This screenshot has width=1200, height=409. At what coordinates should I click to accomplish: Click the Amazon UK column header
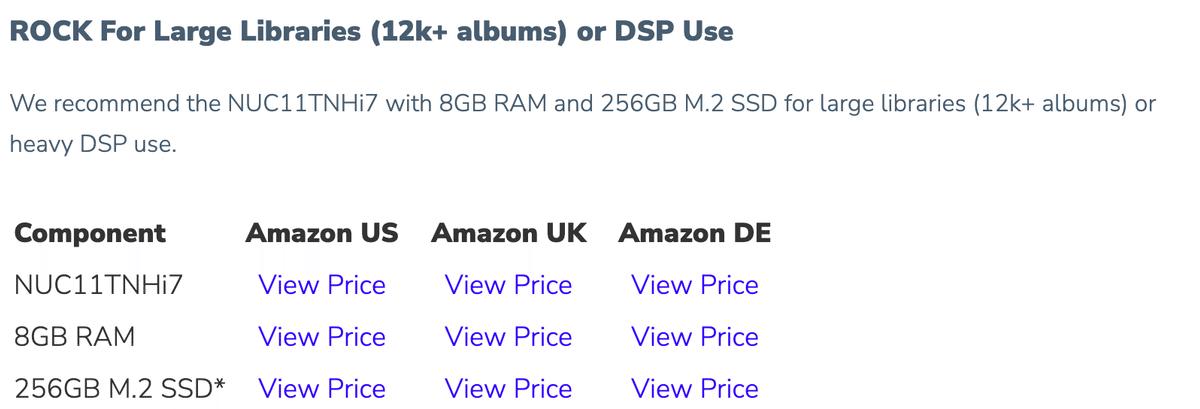point(509,234)
